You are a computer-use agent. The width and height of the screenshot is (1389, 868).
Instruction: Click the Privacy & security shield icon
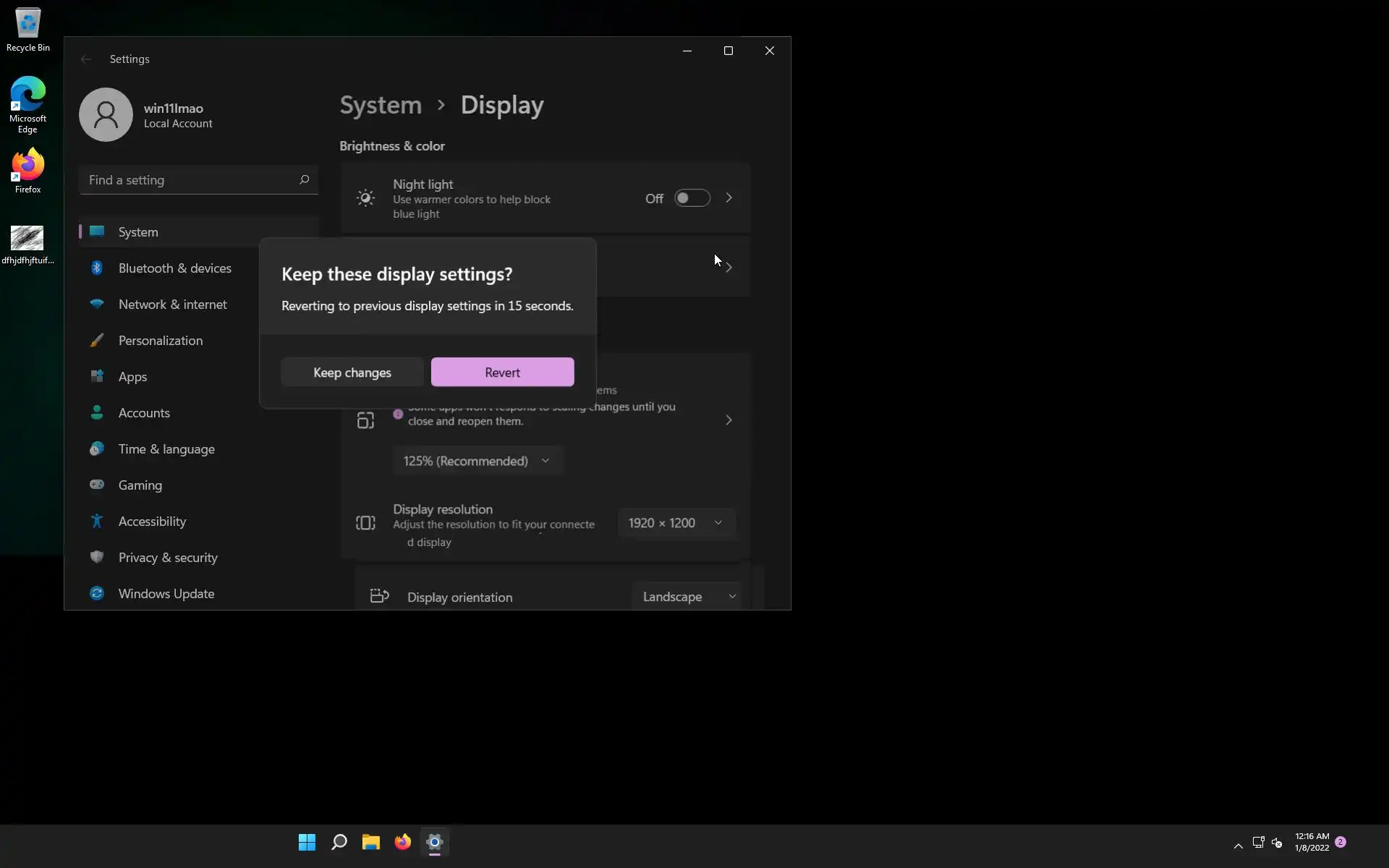coord(97,557)
